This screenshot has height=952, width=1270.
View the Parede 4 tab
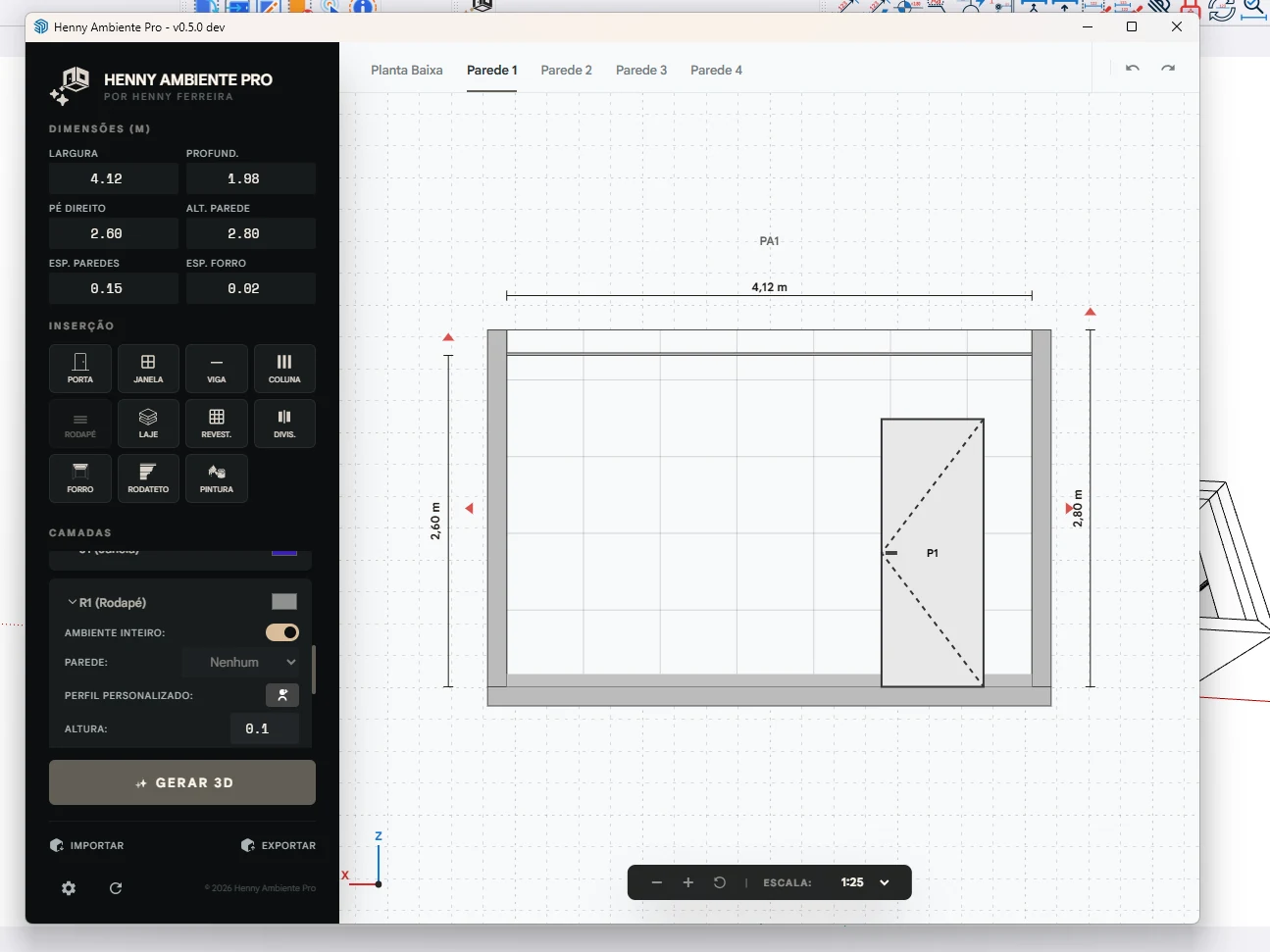pyautogui.click(x=716, y=71)
